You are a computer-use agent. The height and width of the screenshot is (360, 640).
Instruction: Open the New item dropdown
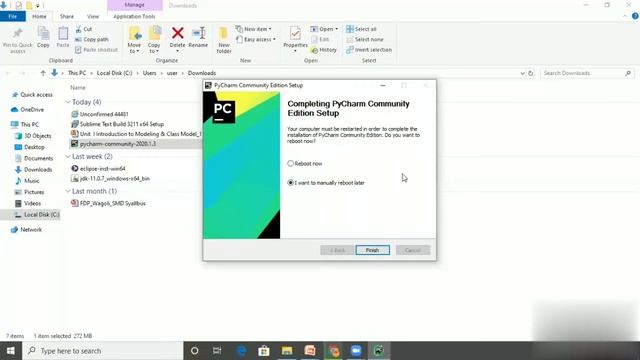253,29
